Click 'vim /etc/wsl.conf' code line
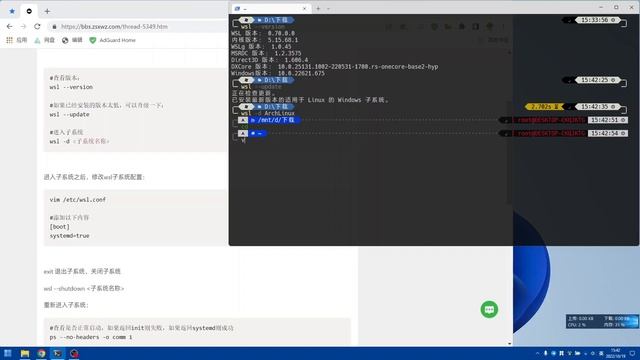 tap(78, 200)
